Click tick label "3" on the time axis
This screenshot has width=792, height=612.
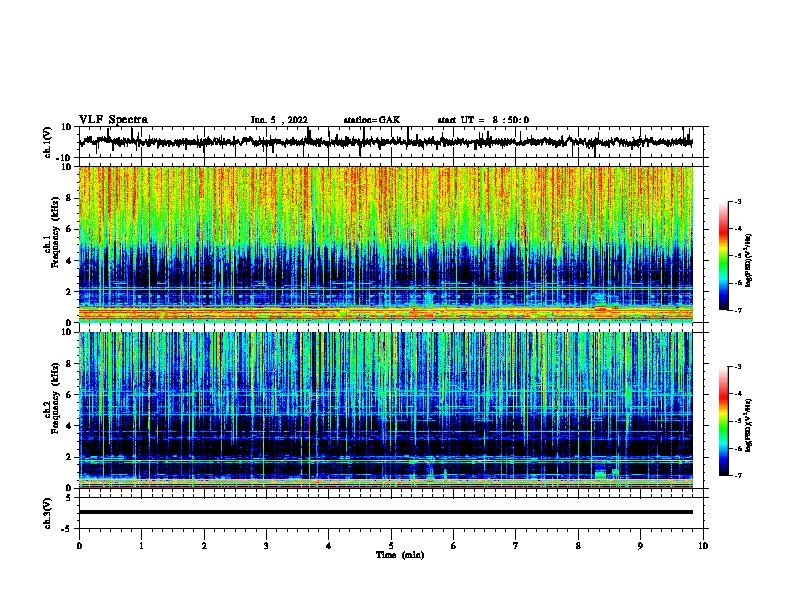point(266,546)
